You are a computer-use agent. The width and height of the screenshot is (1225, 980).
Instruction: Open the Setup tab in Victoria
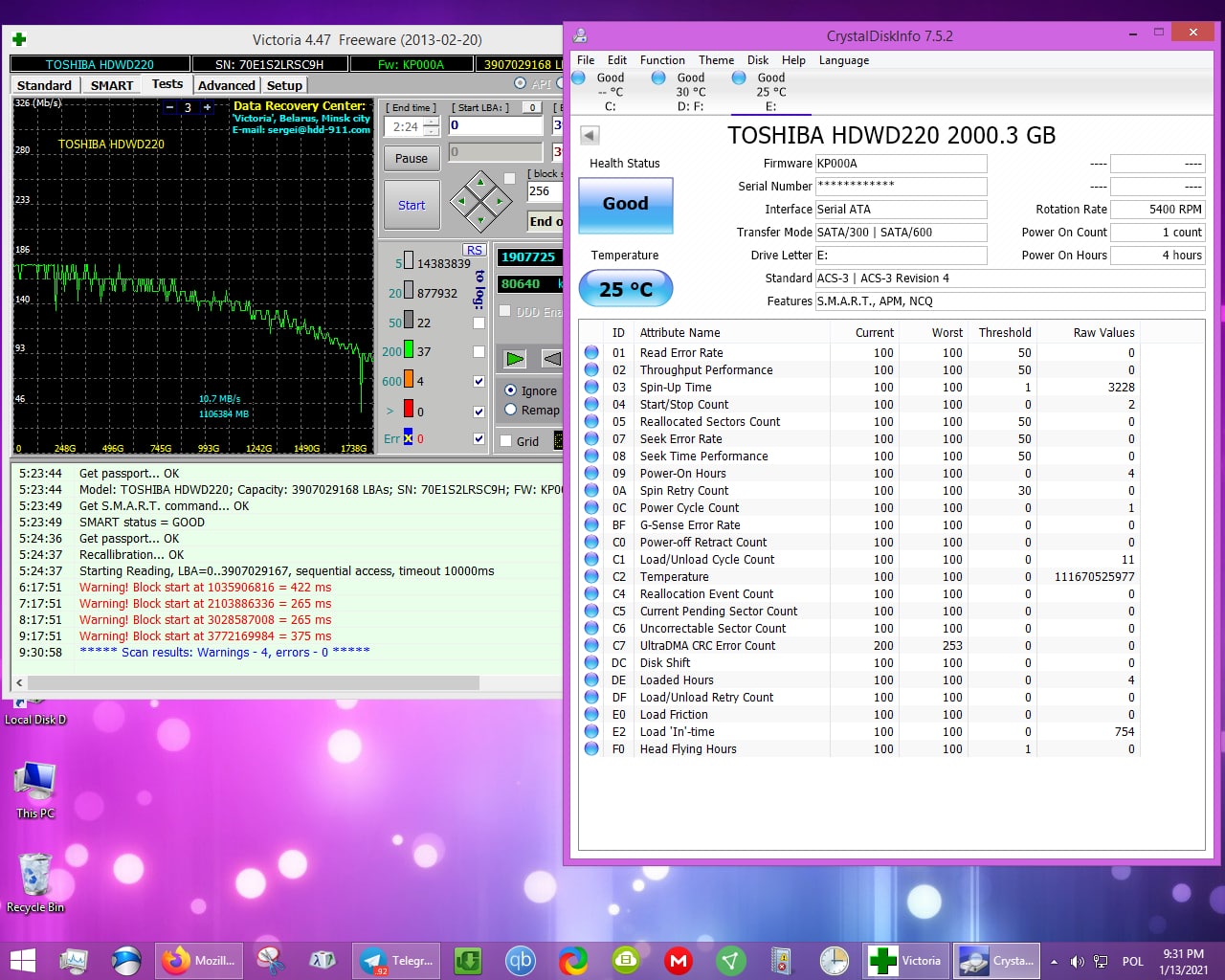pos(284,85)
